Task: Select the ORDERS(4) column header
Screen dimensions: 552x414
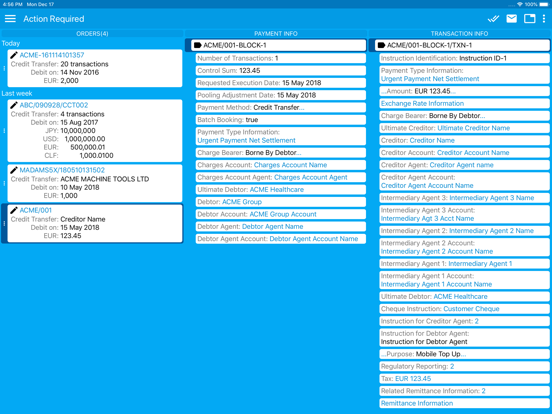Action: [92, 33]
